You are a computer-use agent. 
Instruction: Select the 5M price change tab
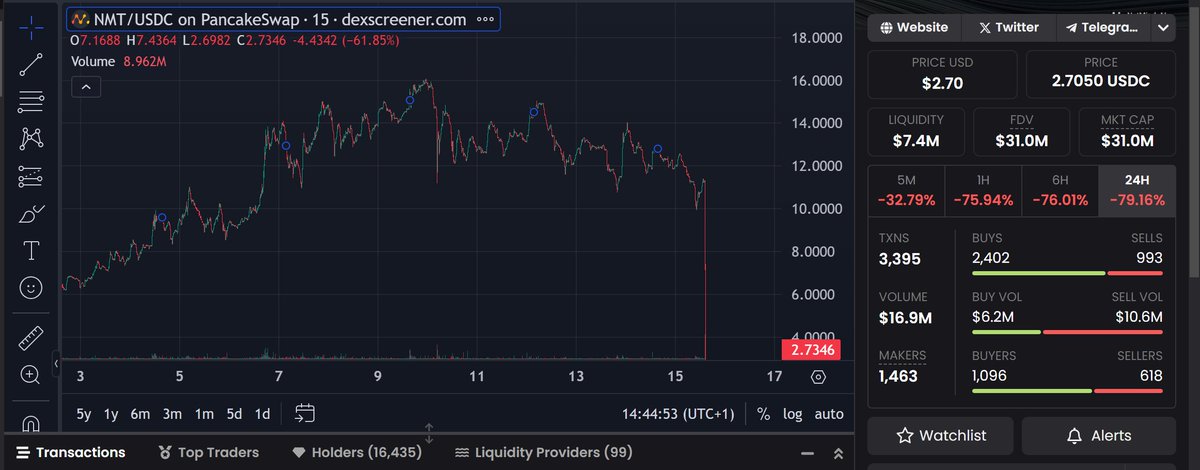[906, 190]
